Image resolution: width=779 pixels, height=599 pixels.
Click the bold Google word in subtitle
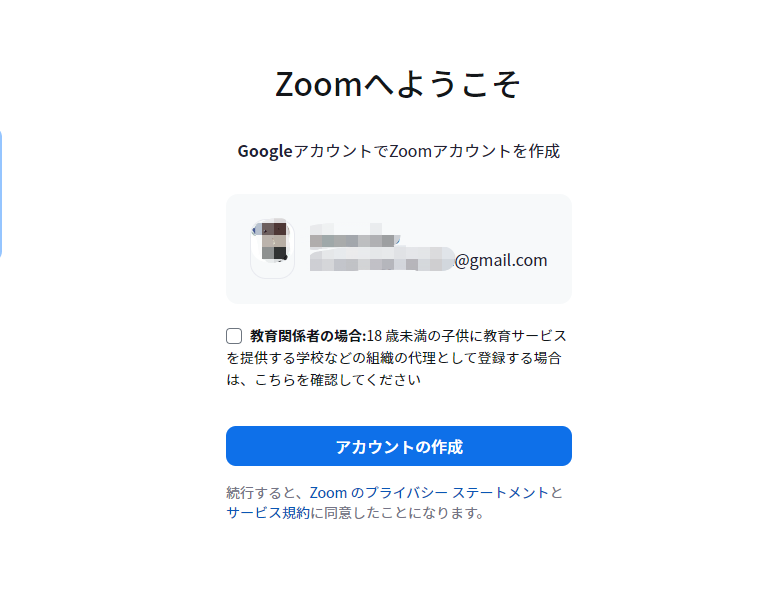coord(265,151)
